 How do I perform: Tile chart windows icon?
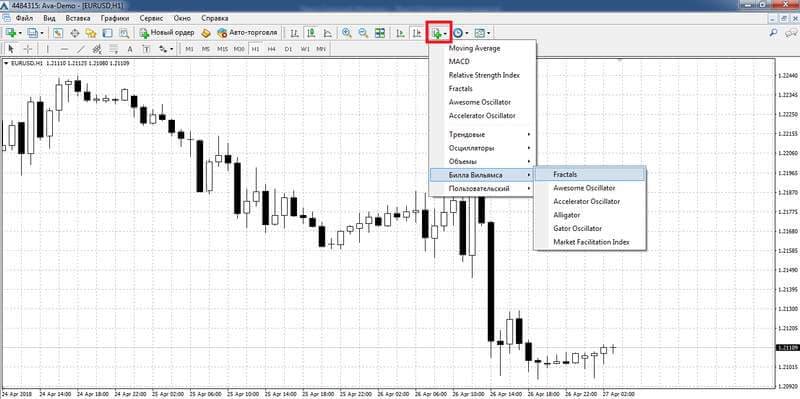(380, 33)
